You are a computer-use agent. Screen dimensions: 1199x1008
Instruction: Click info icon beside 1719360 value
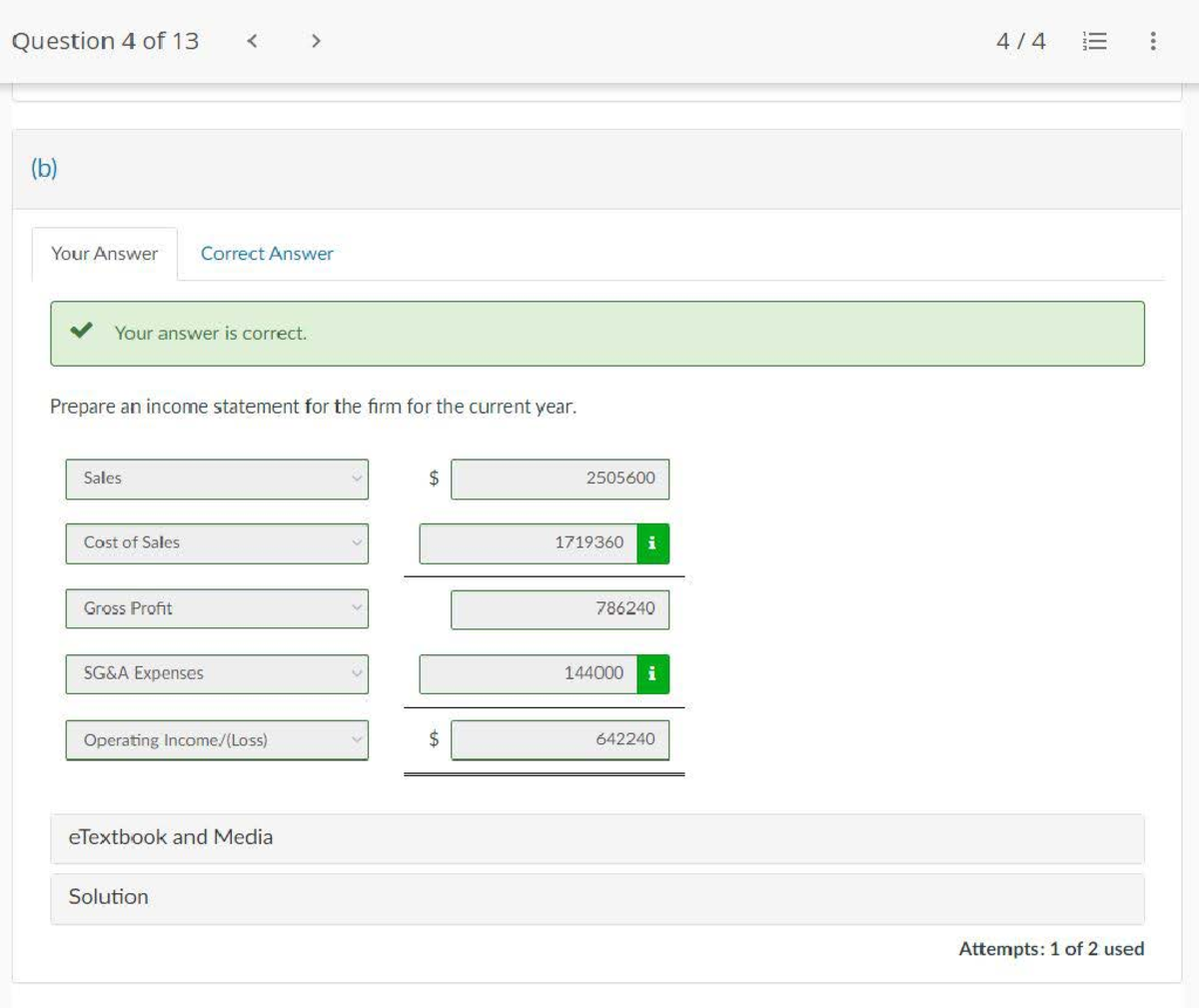point(652,543)
